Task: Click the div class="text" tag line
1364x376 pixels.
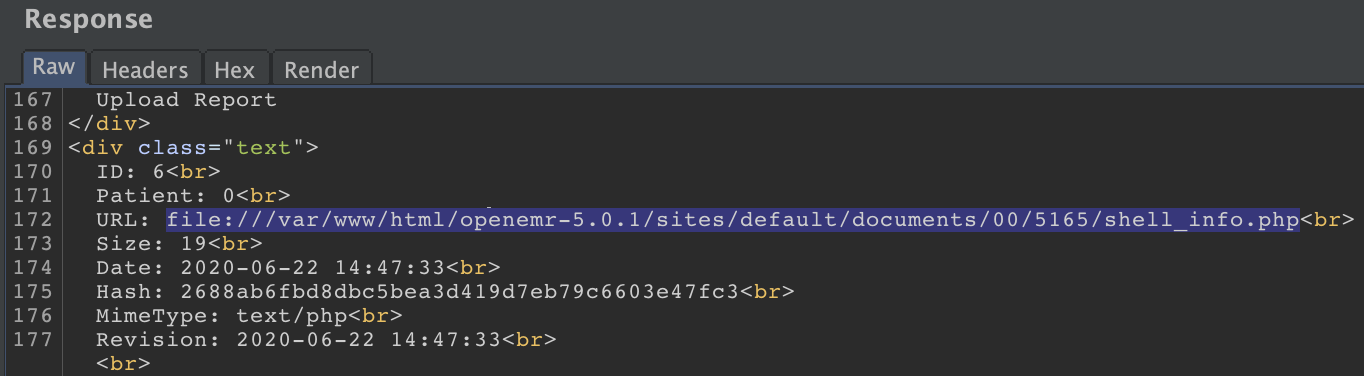Action: tap(193, 148)
